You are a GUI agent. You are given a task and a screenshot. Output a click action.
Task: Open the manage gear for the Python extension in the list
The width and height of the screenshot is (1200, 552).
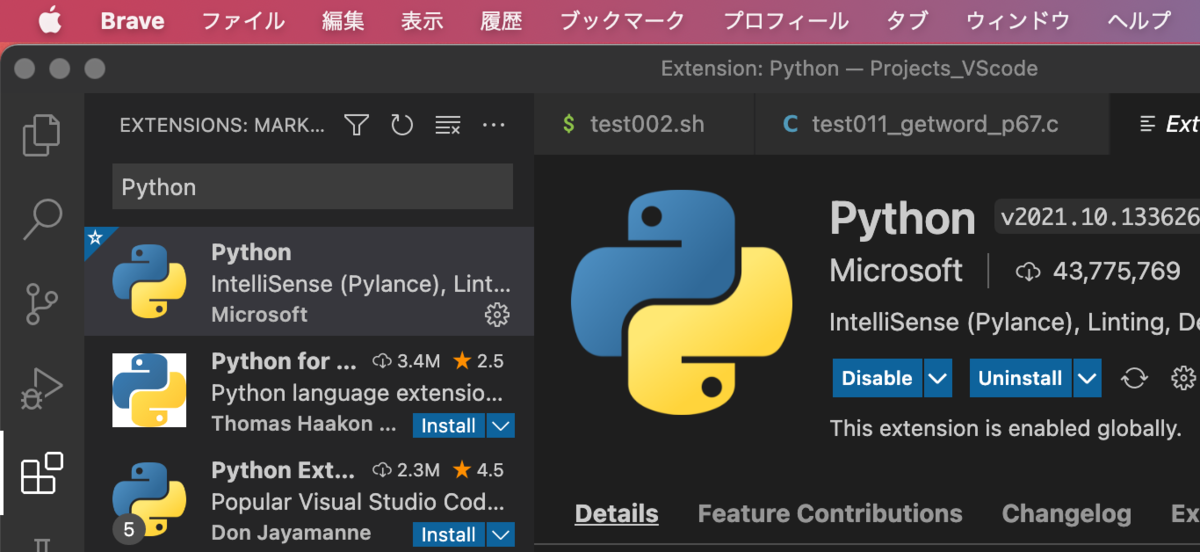(x=496, y=315)
